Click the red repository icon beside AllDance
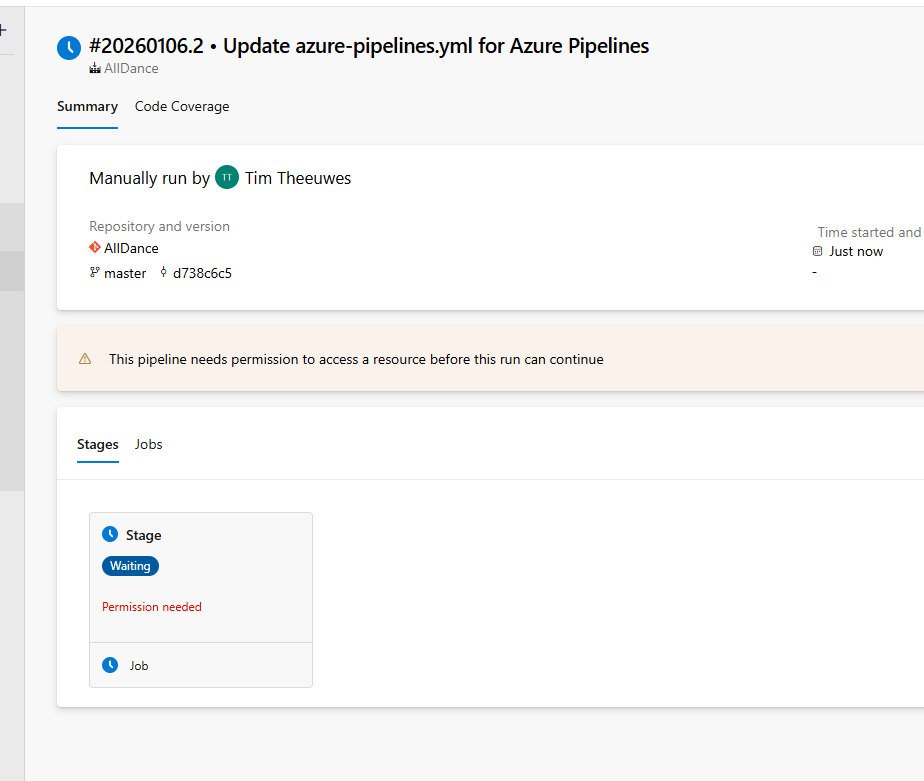The image size is (924, 781). pyautogui.click(x=95, y=248)
